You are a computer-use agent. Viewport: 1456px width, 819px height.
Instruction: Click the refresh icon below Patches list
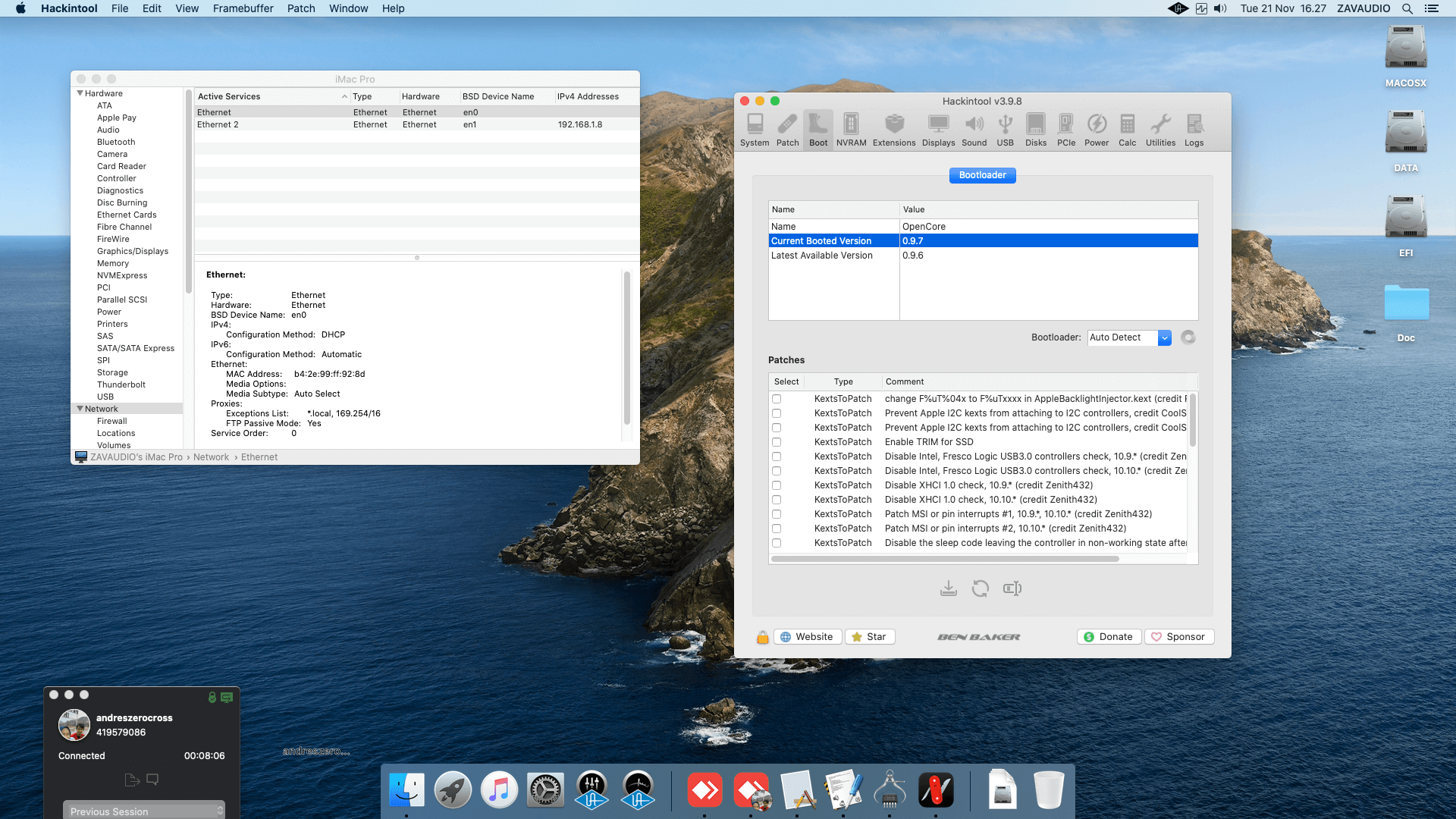click(980, 588)
